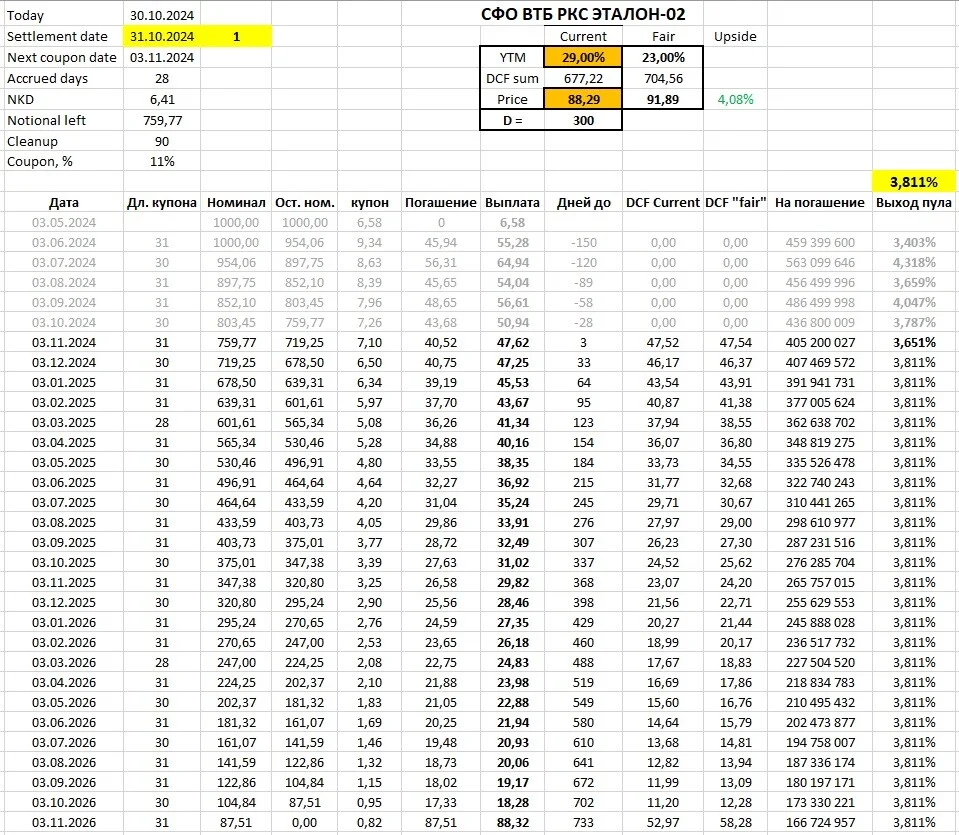
Task: Select the remaining nominal 375,01 in 03.09.2025 row
Action: pyautogui.click(x=305, y=543)
